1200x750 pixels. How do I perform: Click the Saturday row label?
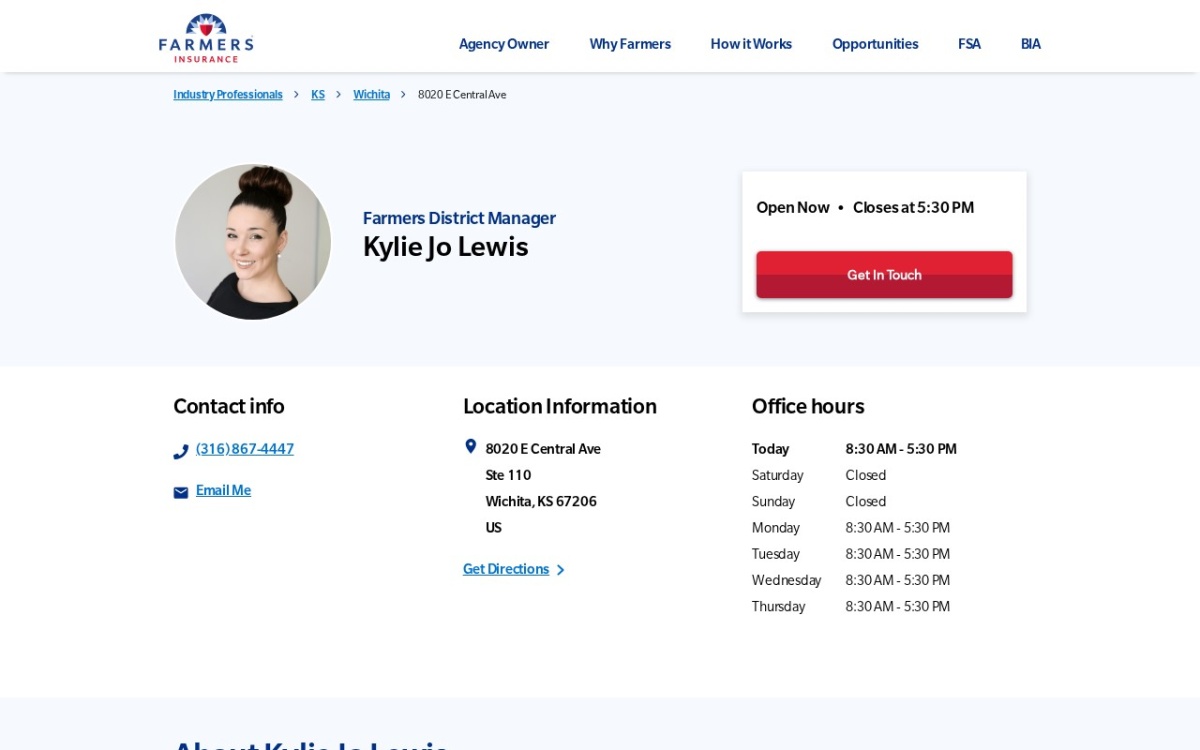(x=778, y=476)
